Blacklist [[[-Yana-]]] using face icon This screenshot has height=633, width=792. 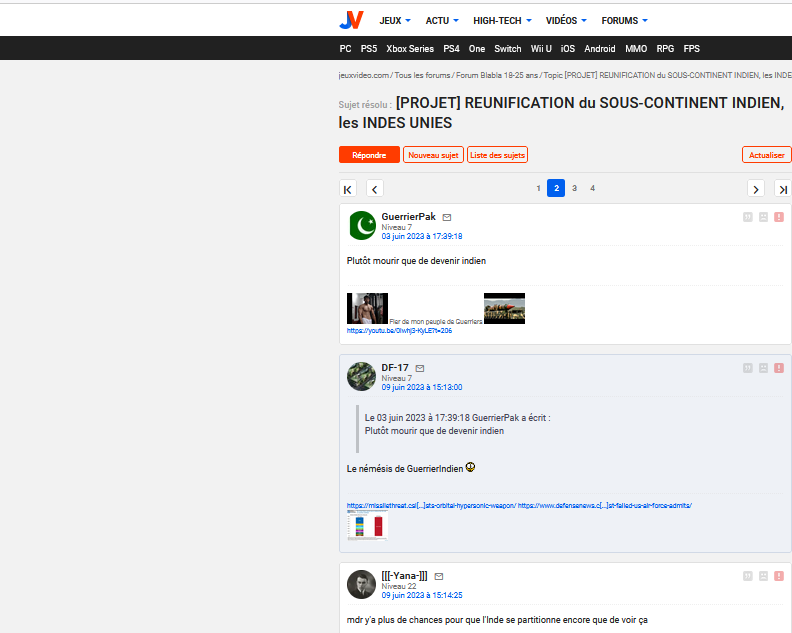pos(763,576)
